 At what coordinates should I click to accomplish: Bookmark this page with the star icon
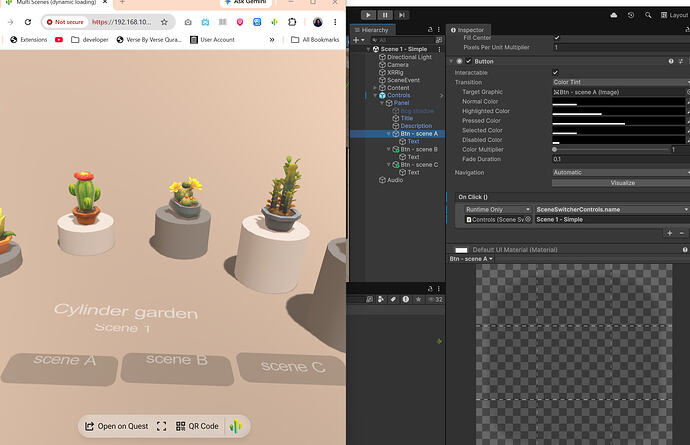164,22
